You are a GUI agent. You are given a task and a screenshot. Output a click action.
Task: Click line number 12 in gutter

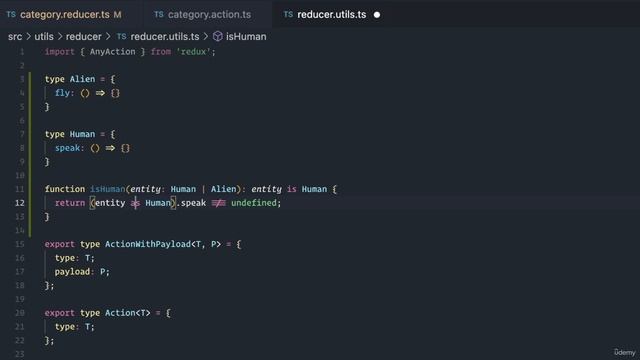tap(20, 203)
